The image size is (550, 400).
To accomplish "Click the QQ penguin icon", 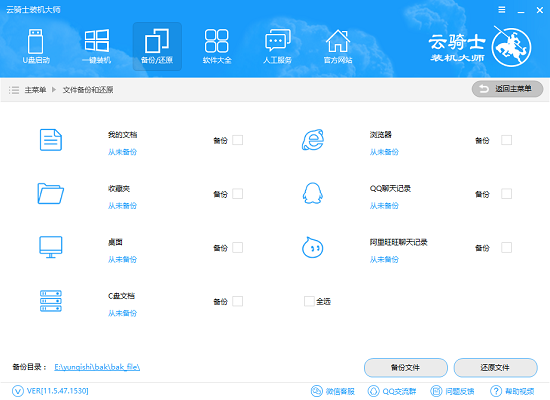I will pyautogui.click(x=313, y=193).
